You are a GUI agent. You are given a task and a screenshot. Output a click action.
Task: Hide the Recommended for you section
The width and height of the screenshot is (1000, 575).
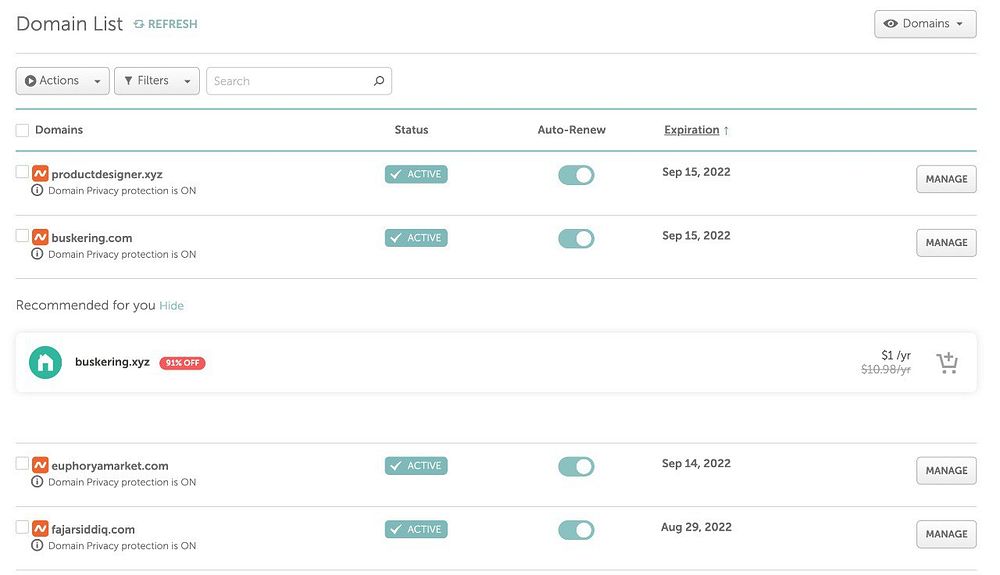(x=172, y=306)
